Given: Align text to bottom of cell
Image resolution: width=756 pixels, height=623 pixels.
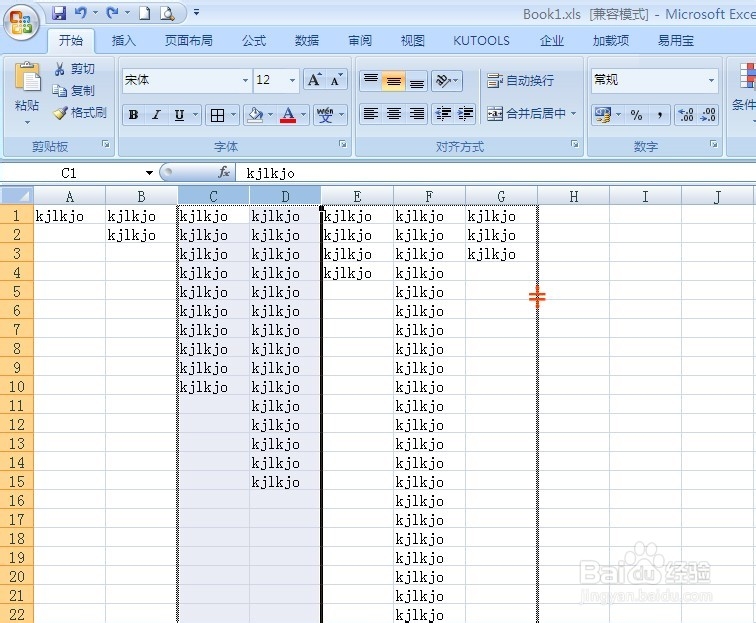Looking at the screenshot, I should click(x=417, y=81).
